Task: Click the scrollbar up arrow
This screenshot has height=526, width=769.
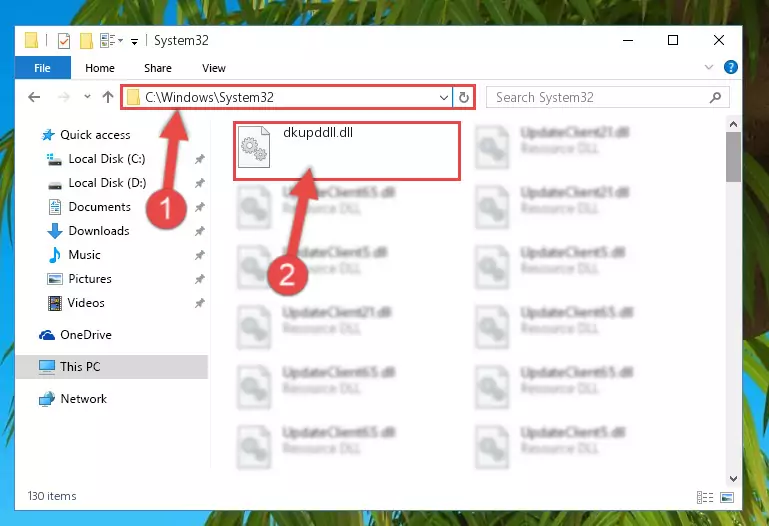Action: point(733,125)
